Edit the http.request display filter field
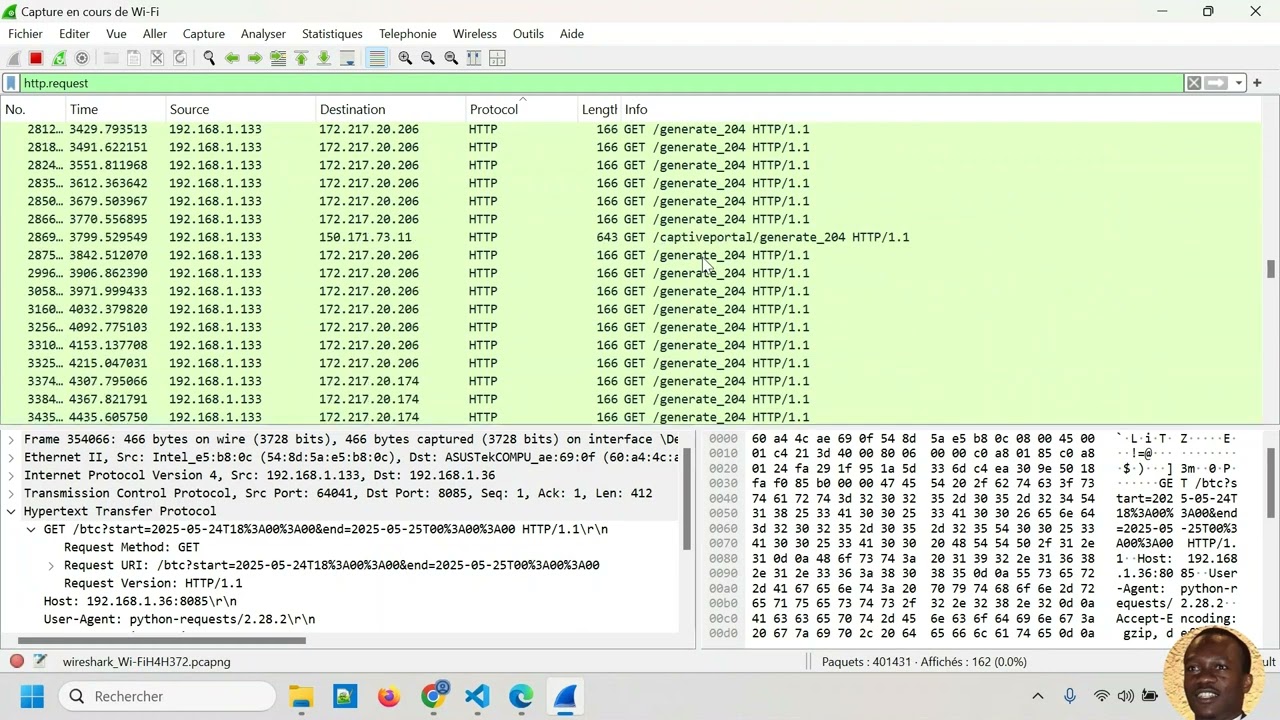 pos(600,83)
